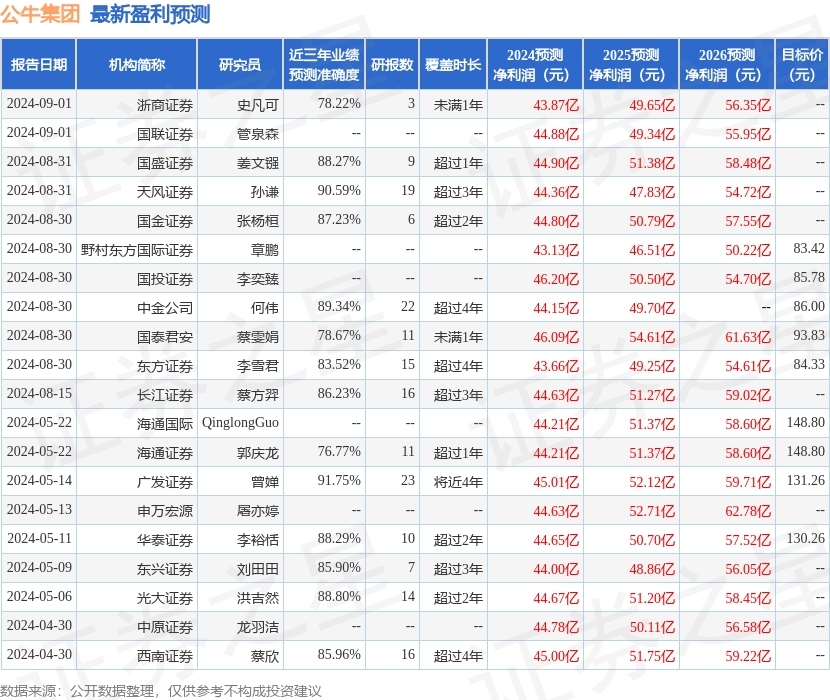The image size is (830, 700).
Task: Click the 研究员 column header
Action: click(240, 65)
